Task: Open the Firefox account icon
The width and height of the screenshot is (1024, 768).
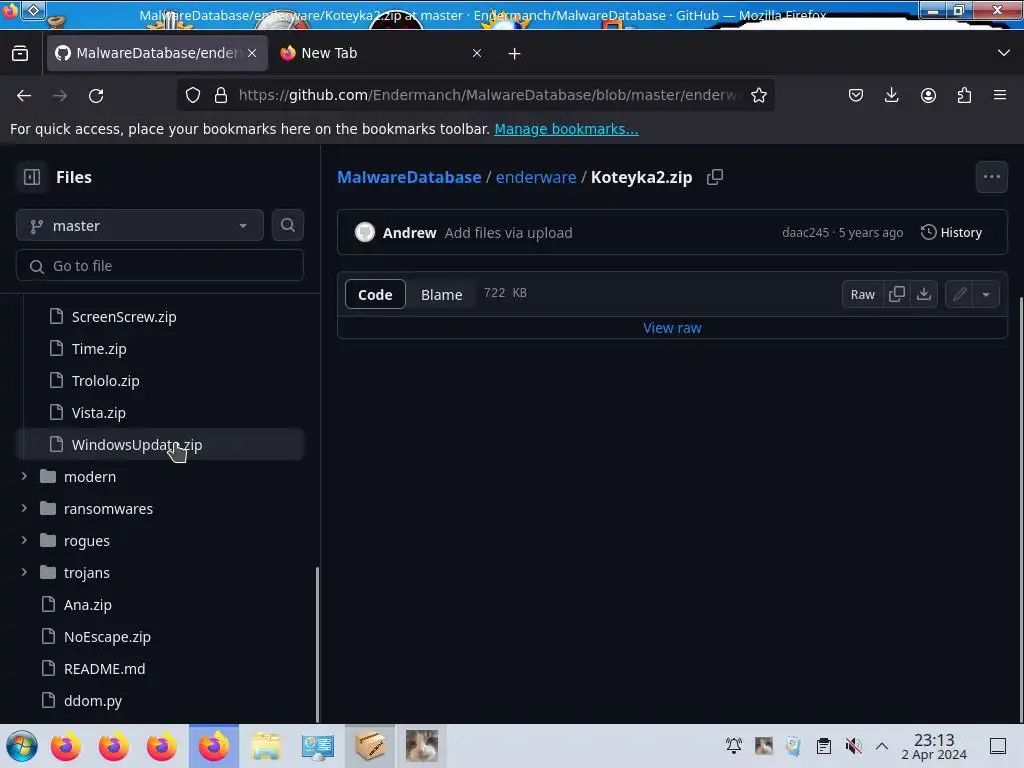Action: [928, 95]
